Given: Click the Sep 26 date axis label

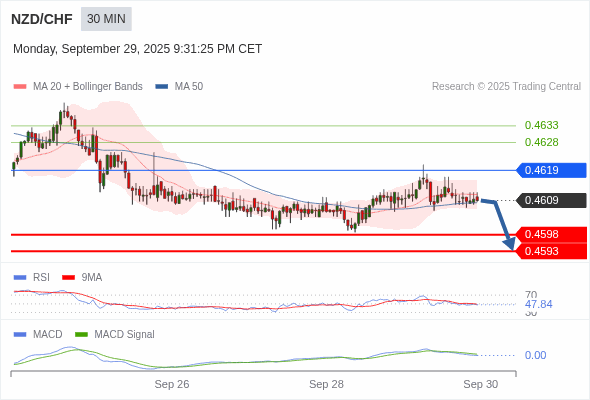Looking at the screenshot, I should [172, 384].
